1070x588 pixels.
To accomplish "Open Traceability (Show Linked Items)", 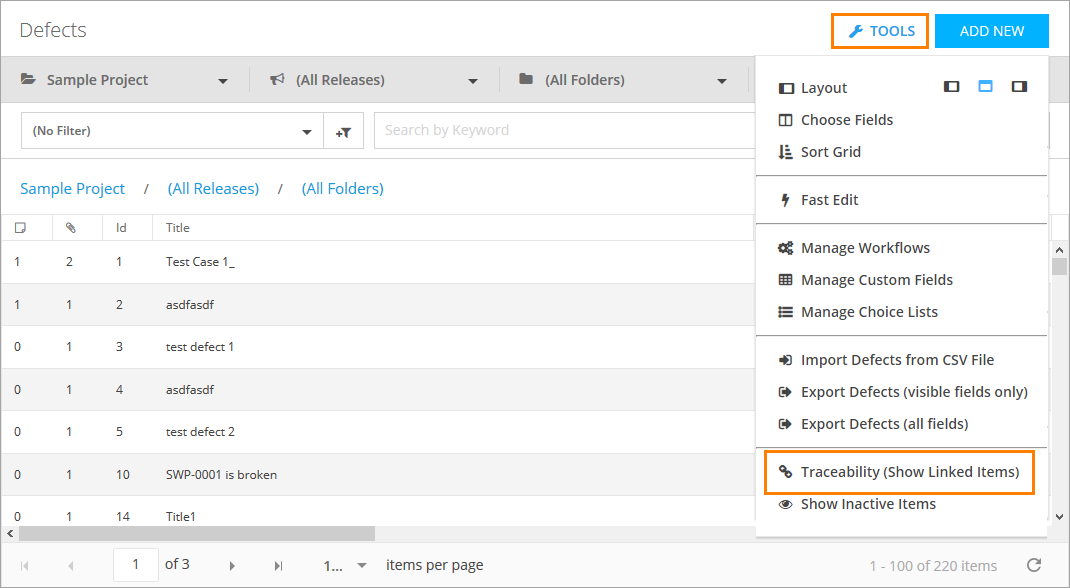I will pyautogui.click(x=899, y=472).
